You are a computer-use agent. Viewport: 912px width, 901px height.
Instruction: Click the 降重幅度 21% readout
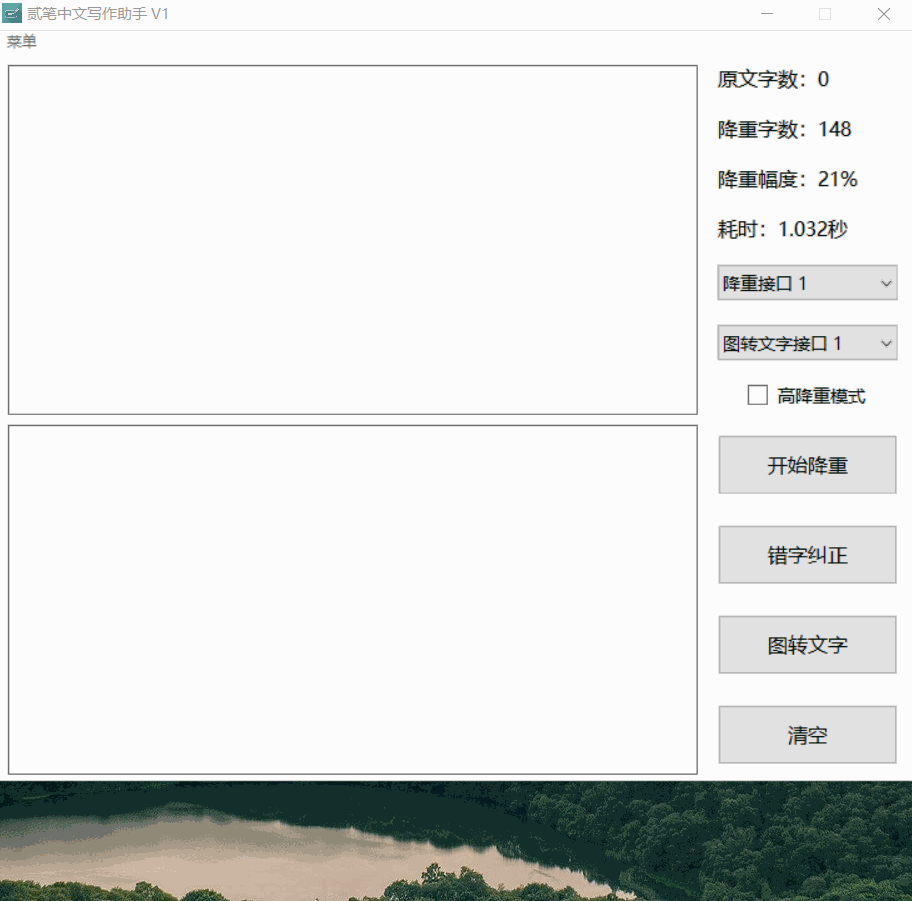[787, 180]
